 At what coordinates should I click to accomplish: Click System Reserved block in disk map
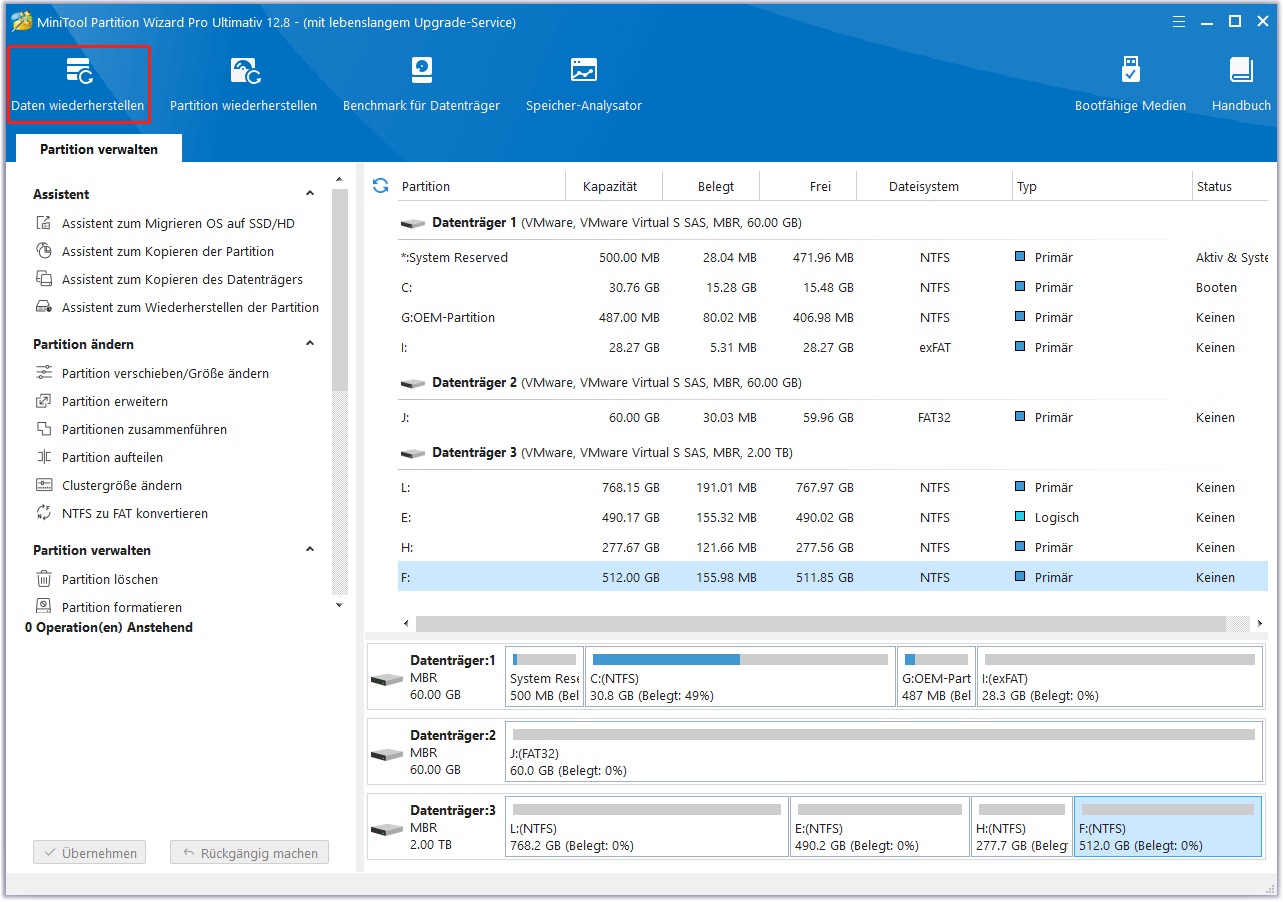click(x=545, y=677)
